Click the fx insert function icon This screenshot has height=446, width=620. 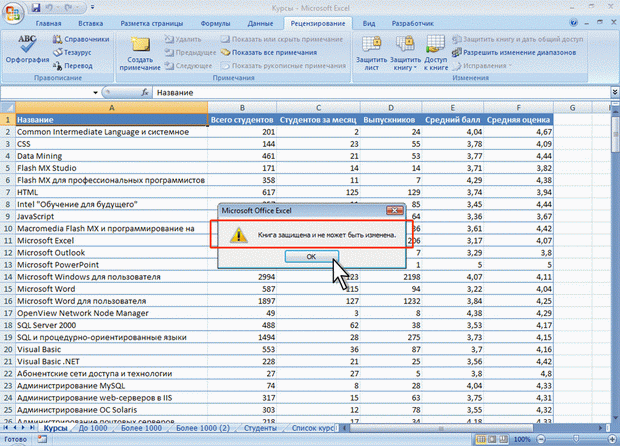[x=145, y=93]
